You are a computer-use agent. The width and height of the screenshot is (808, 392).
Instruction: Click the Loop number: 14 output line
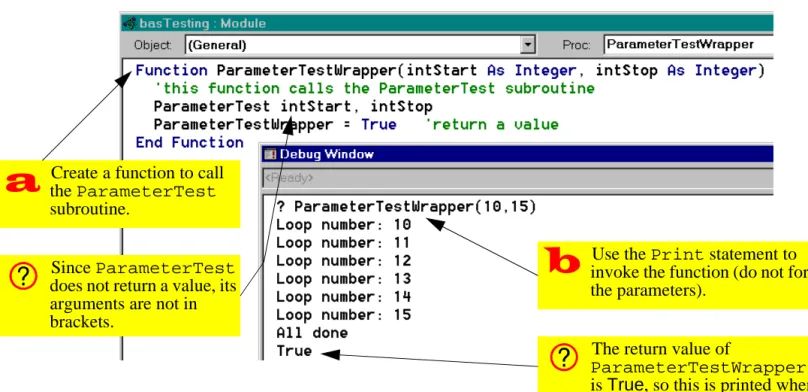pyautogui.click(x=344, y=297)
